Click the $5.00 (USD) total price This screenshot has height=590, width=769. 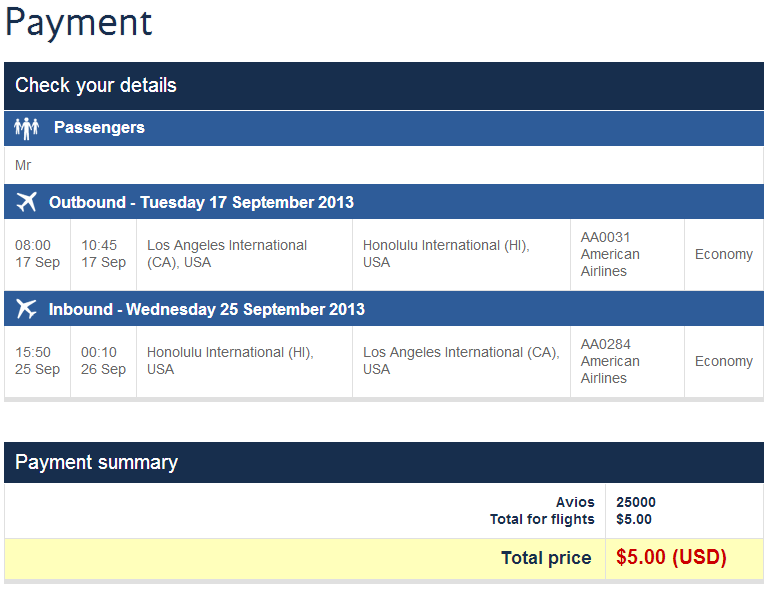pyautogui.click(x=671, y=558)
